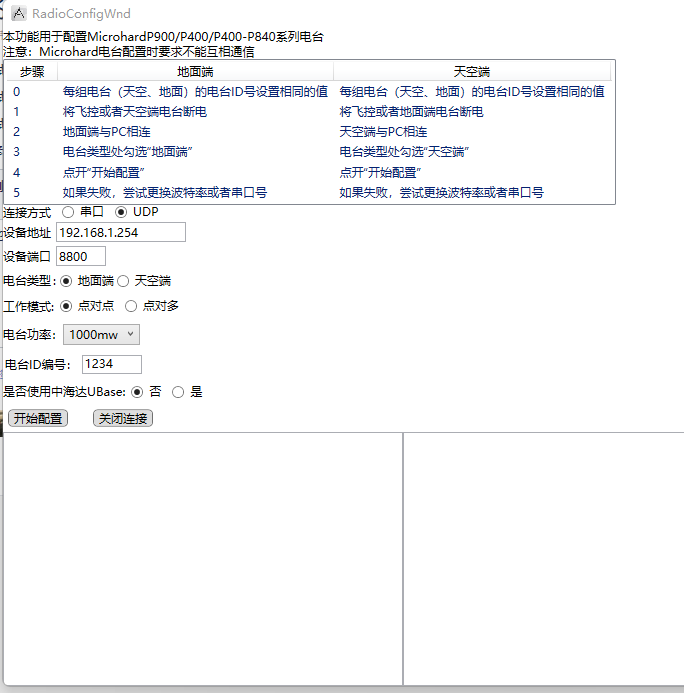The height and width of the screenshot is (693, 684).
Task: Select 点对点 work mode
Action: coord(66,306)
